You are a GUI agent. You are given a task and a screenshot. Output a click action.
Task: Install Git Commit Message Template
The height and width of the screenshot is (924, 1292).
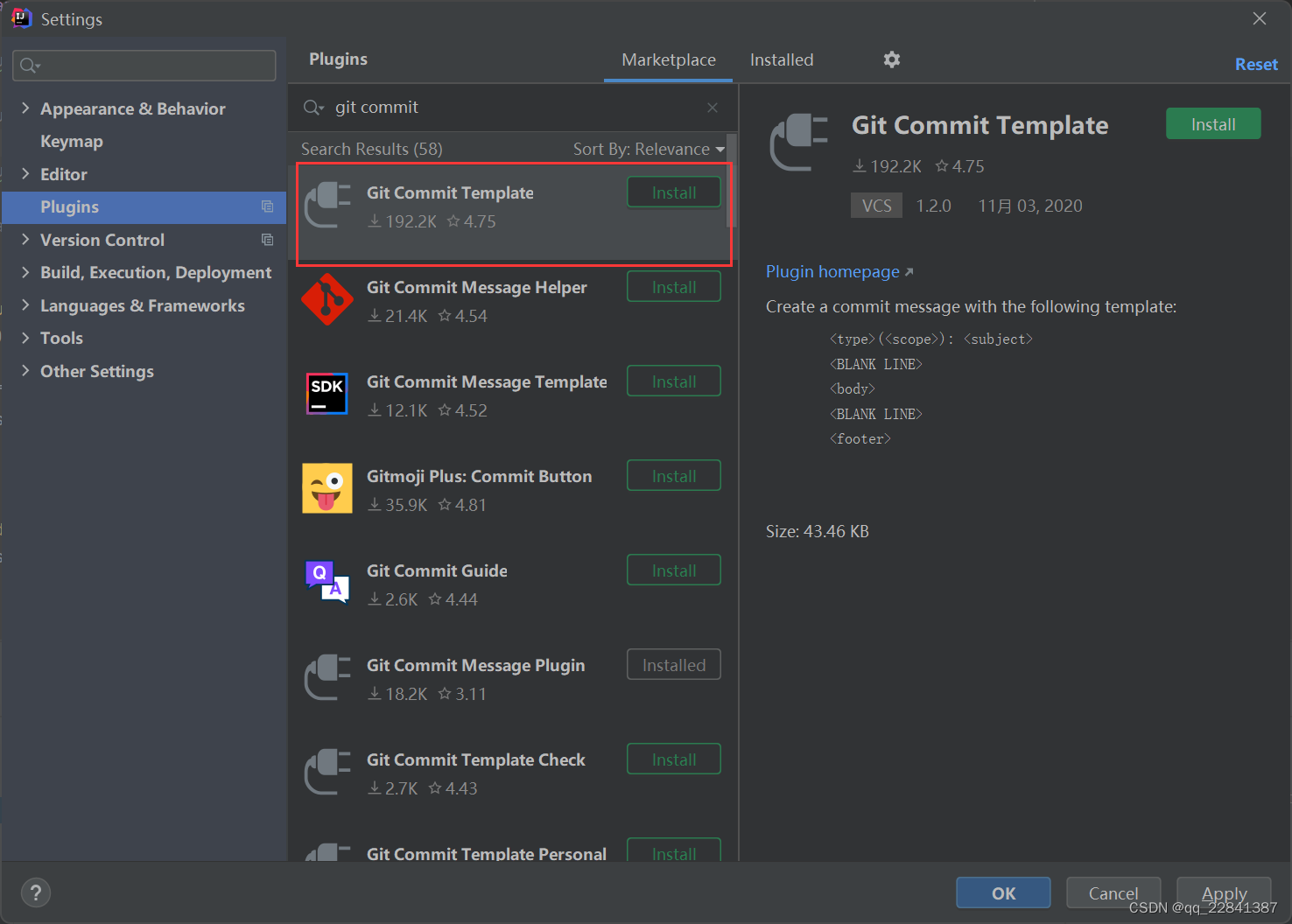pos(674,381)
